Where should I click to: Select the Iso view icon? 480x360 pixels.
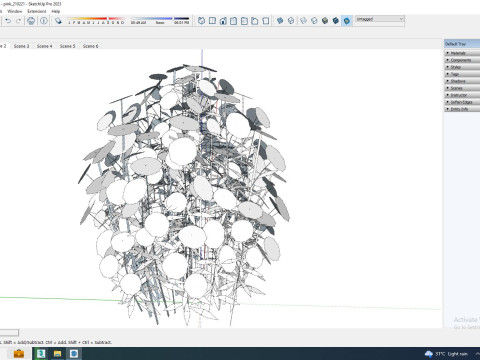click(201, 21)
